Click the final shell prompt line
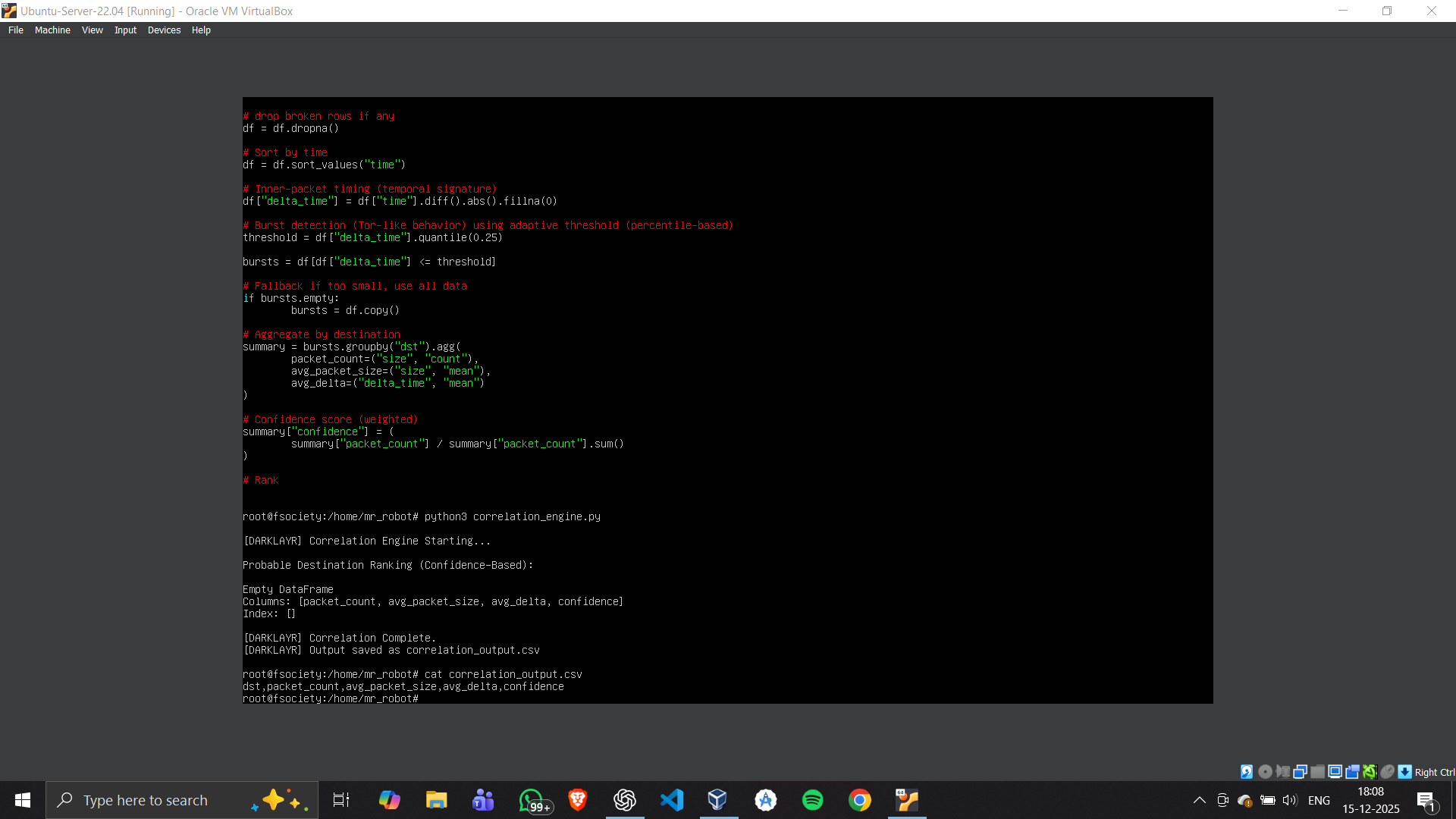The height and width of the screenshot is (819, 1456). coord(331,698)
